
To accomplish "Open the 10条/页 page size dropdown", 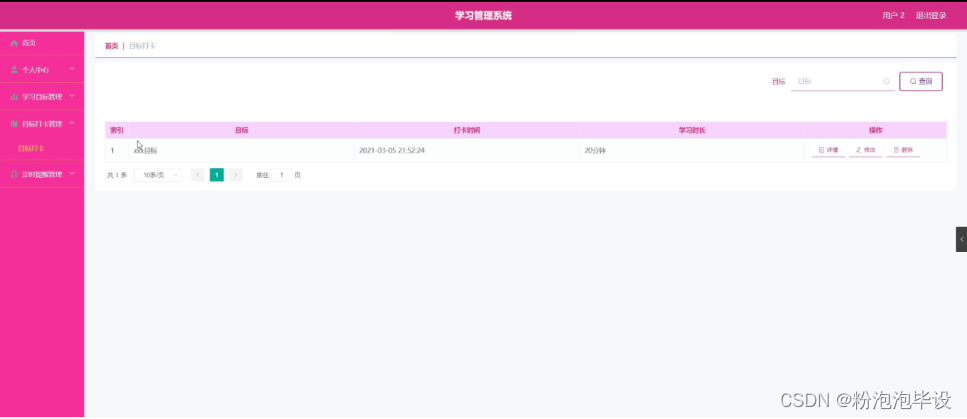I will [x=158, y=175].
